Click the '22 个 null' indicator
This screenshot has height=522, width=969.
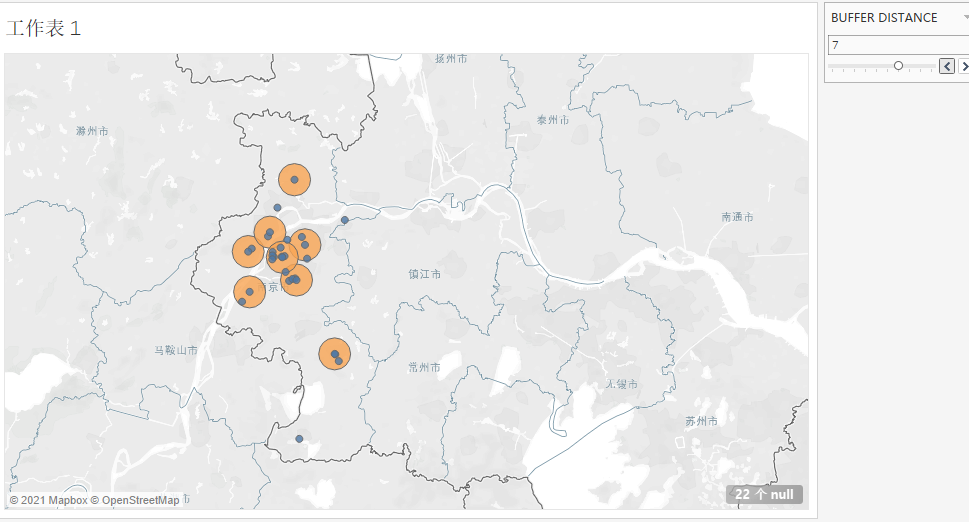[764, 494]
